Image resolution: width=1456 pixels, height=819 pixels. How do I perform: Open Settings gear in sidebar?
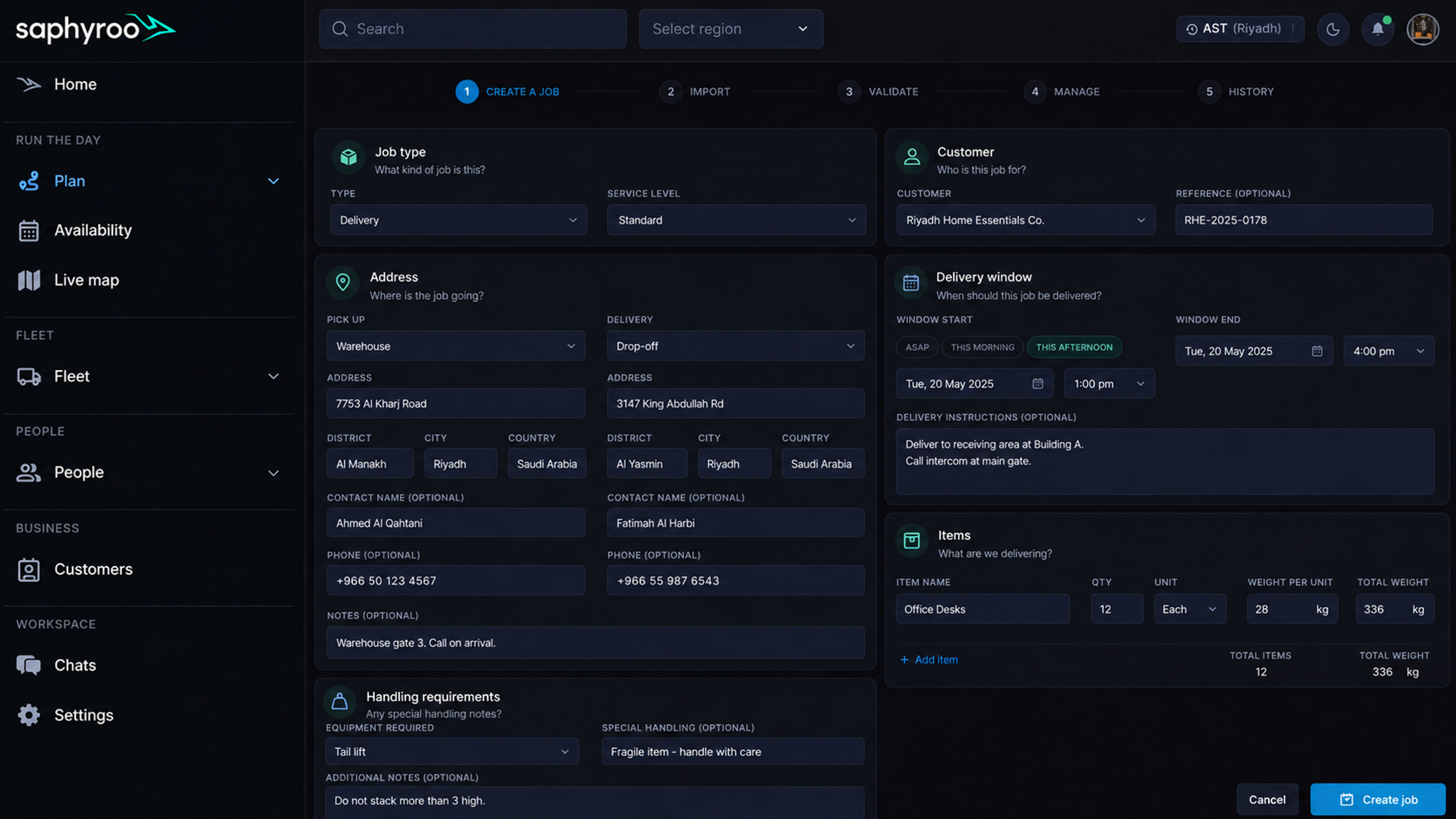[x=28, y=715]
